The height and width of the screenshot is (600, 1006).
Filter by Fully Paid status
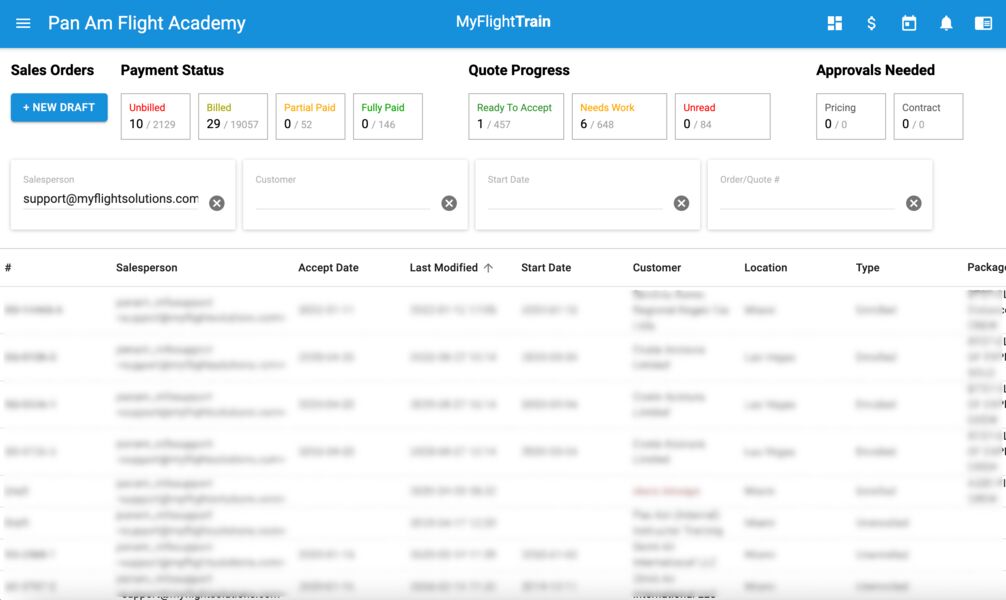tap(388, 116)
